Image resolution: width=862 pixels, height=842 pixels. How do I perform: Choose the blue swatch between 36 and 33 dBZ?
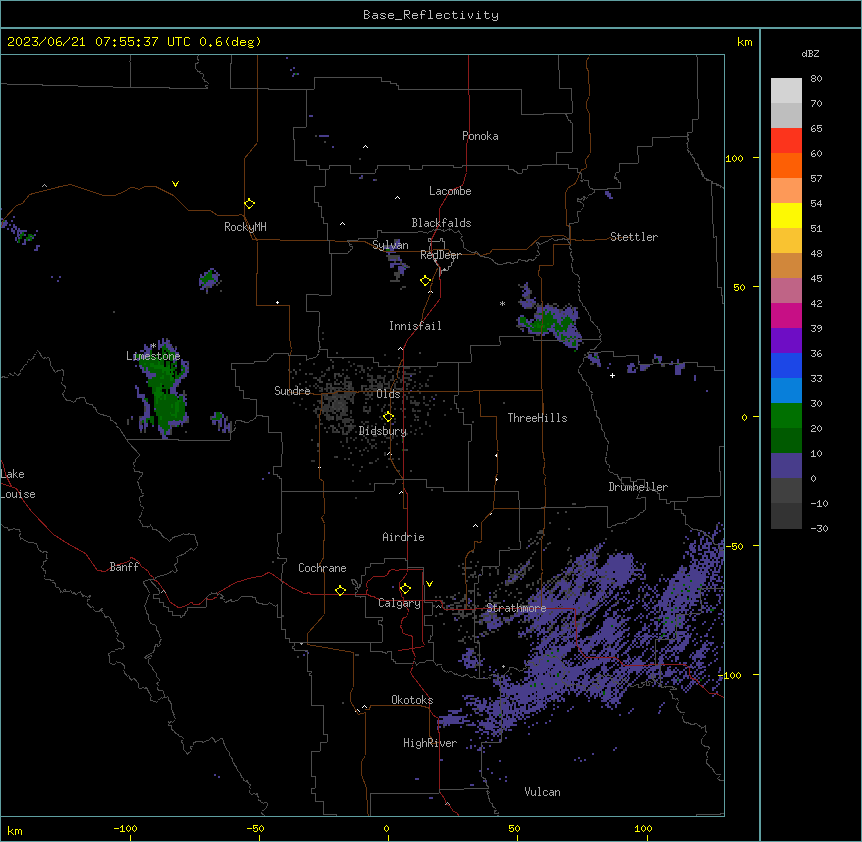click(786, 366)
